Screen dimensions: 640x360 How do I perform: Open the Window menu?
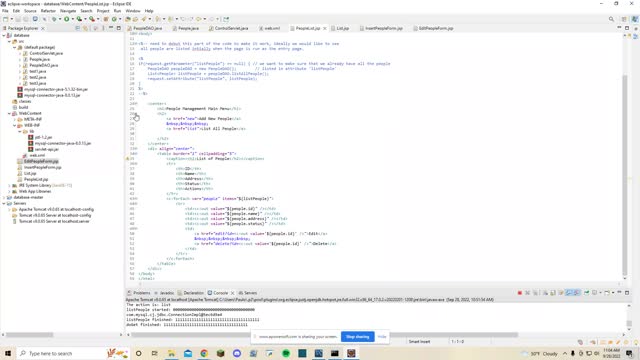tap(133, 11)
